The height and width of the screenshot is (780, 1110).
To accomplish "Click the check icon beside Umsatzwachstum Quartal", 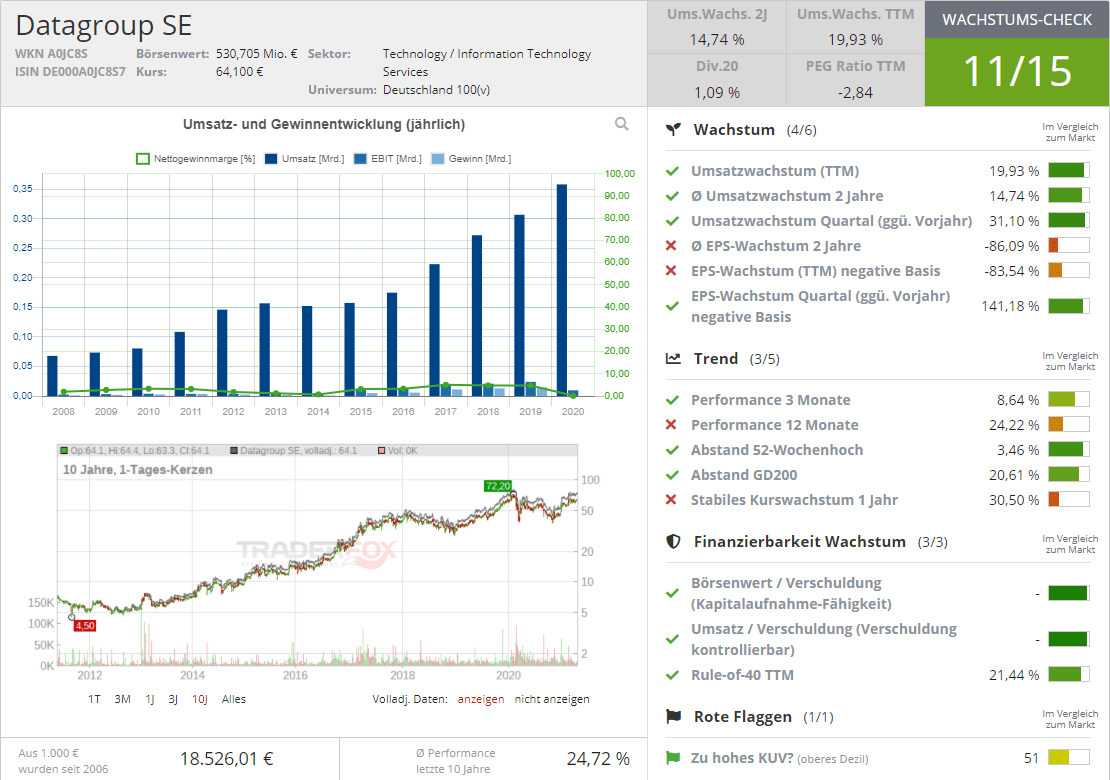I will click(x=673, y=221).
